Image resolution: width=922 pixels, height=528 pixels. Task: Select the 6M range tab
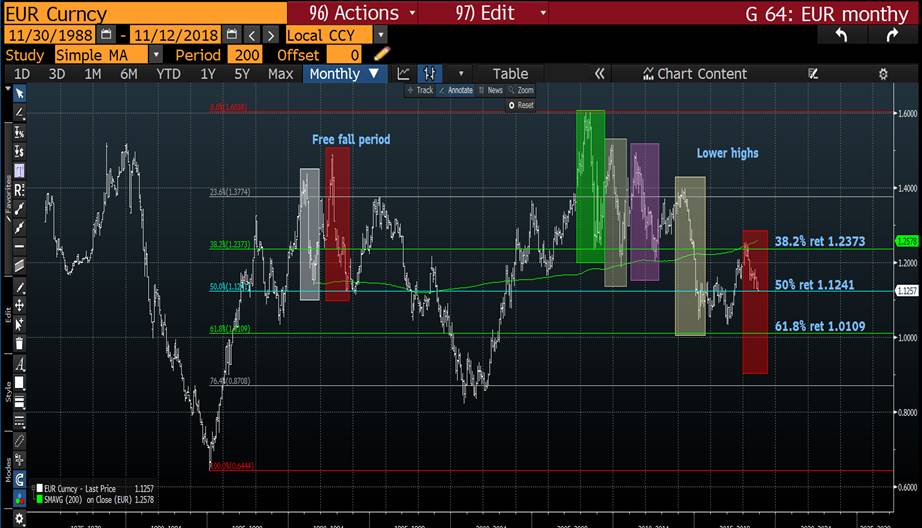pos(129,74)
